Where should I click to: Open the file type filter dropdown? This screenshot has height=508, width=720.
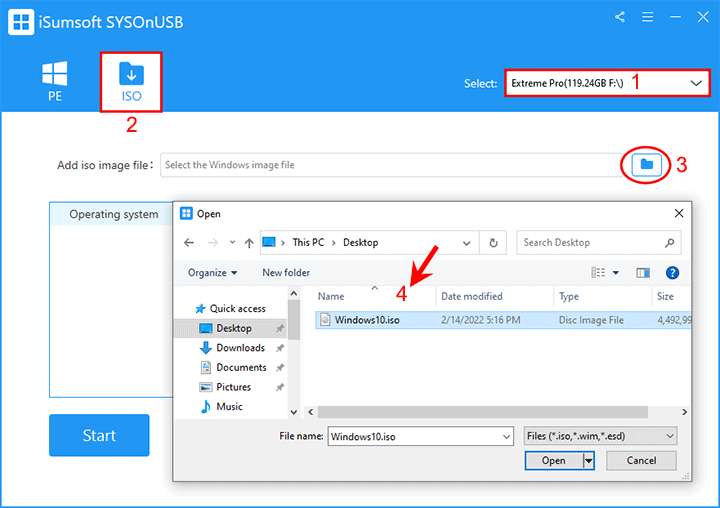601,436
